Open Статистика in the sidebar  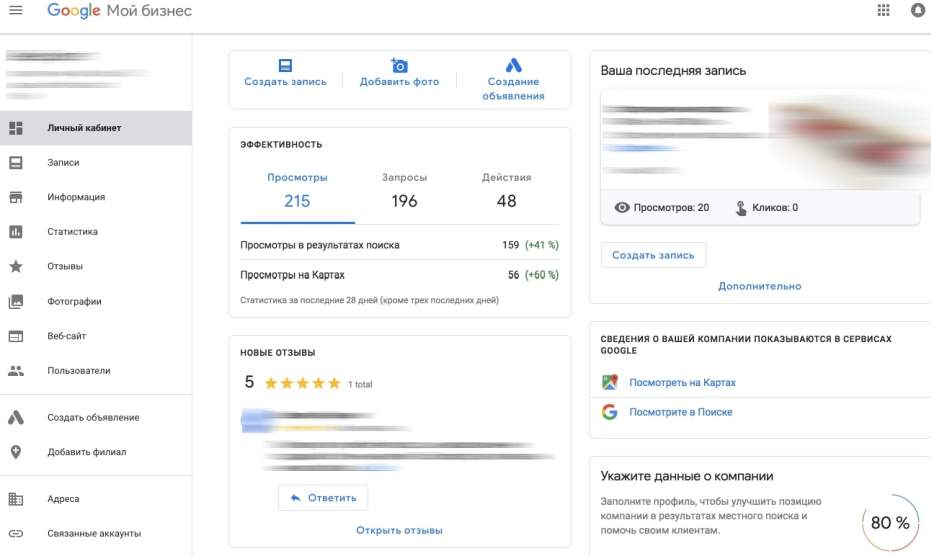pos(72,232)
